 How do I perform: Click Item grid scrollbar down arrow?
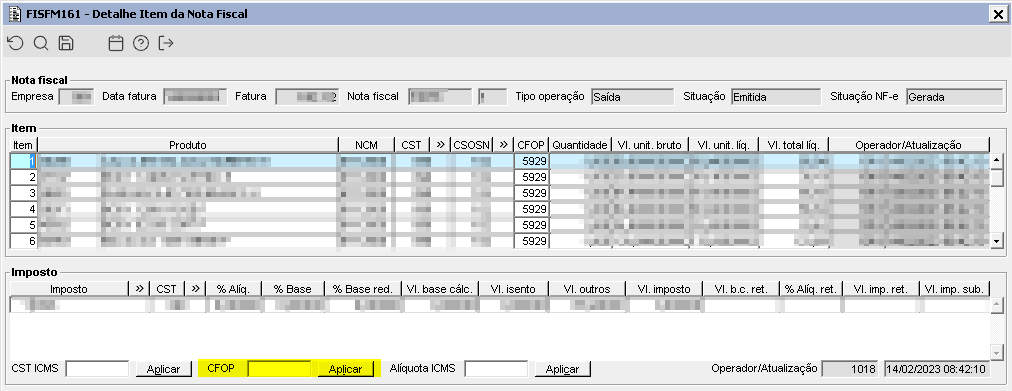[997, 241]
